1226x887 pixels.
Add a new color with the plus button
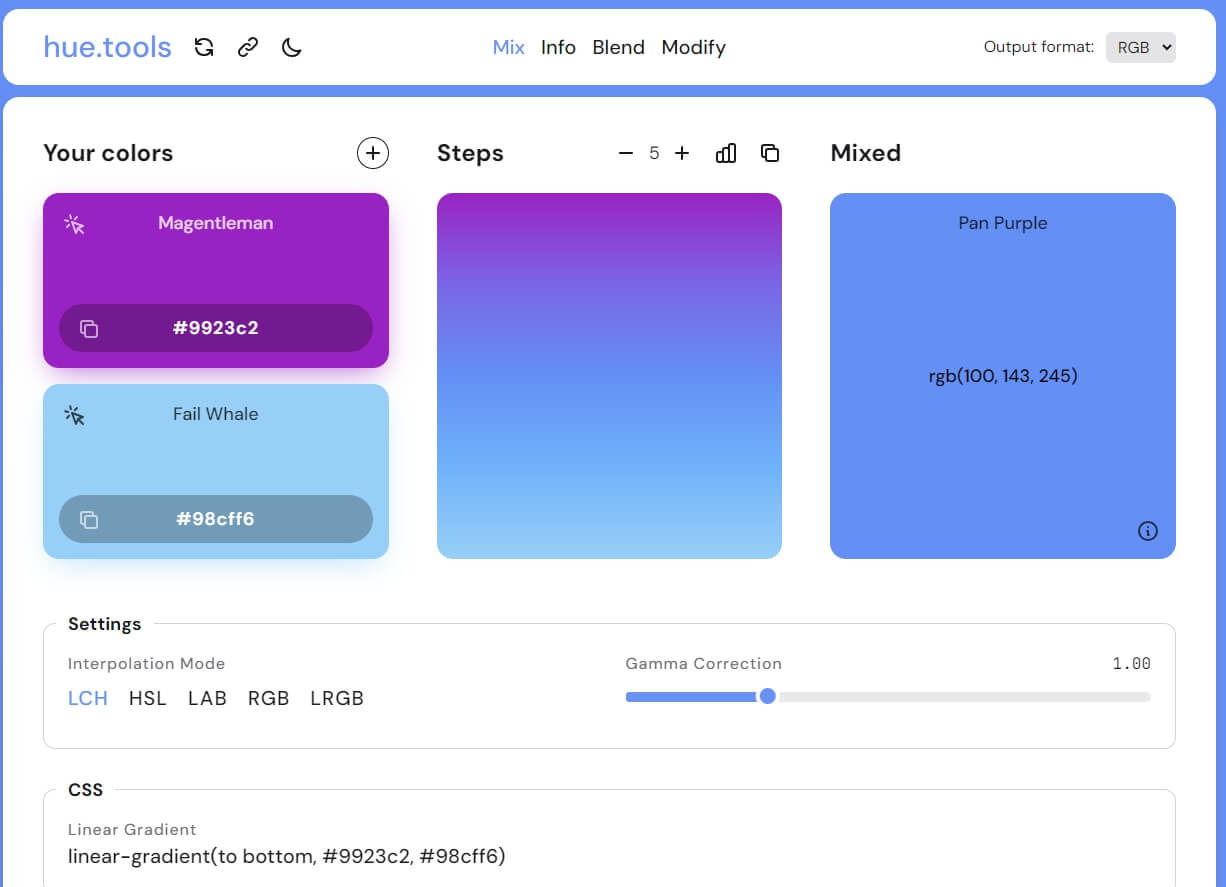click(372, 153)
